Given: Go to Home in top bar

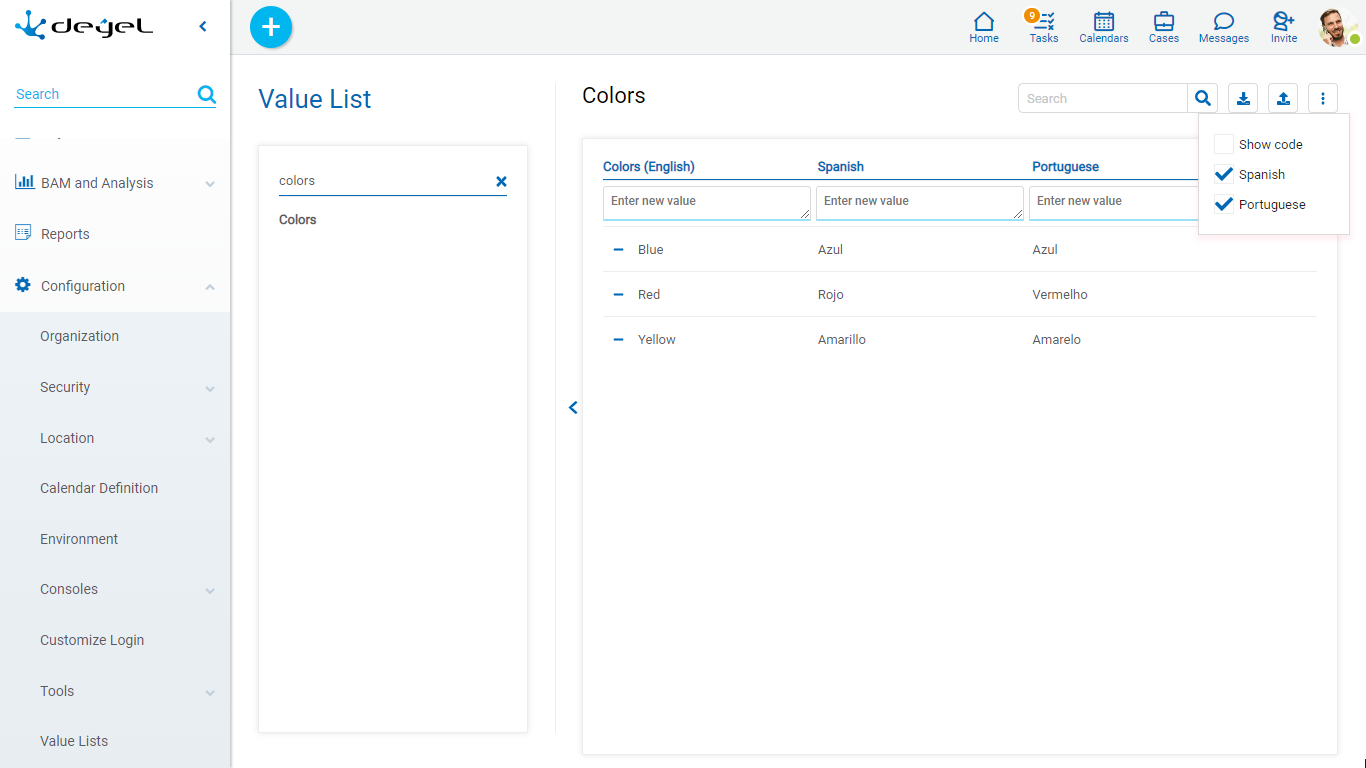Looking at the screenshot, I should click(x=984, y=26).
